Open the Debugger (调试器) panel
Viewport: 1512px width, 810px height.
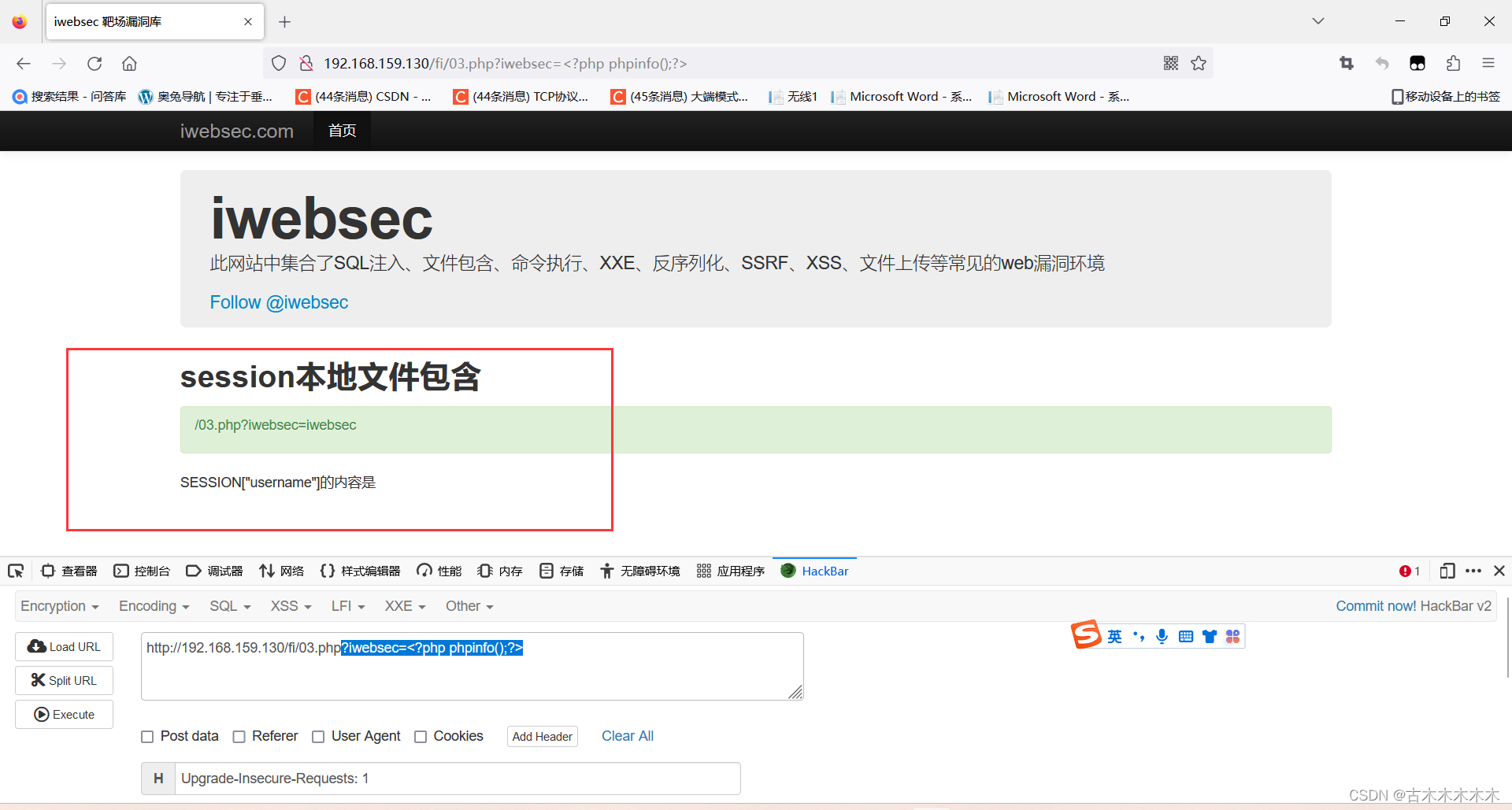214,571
